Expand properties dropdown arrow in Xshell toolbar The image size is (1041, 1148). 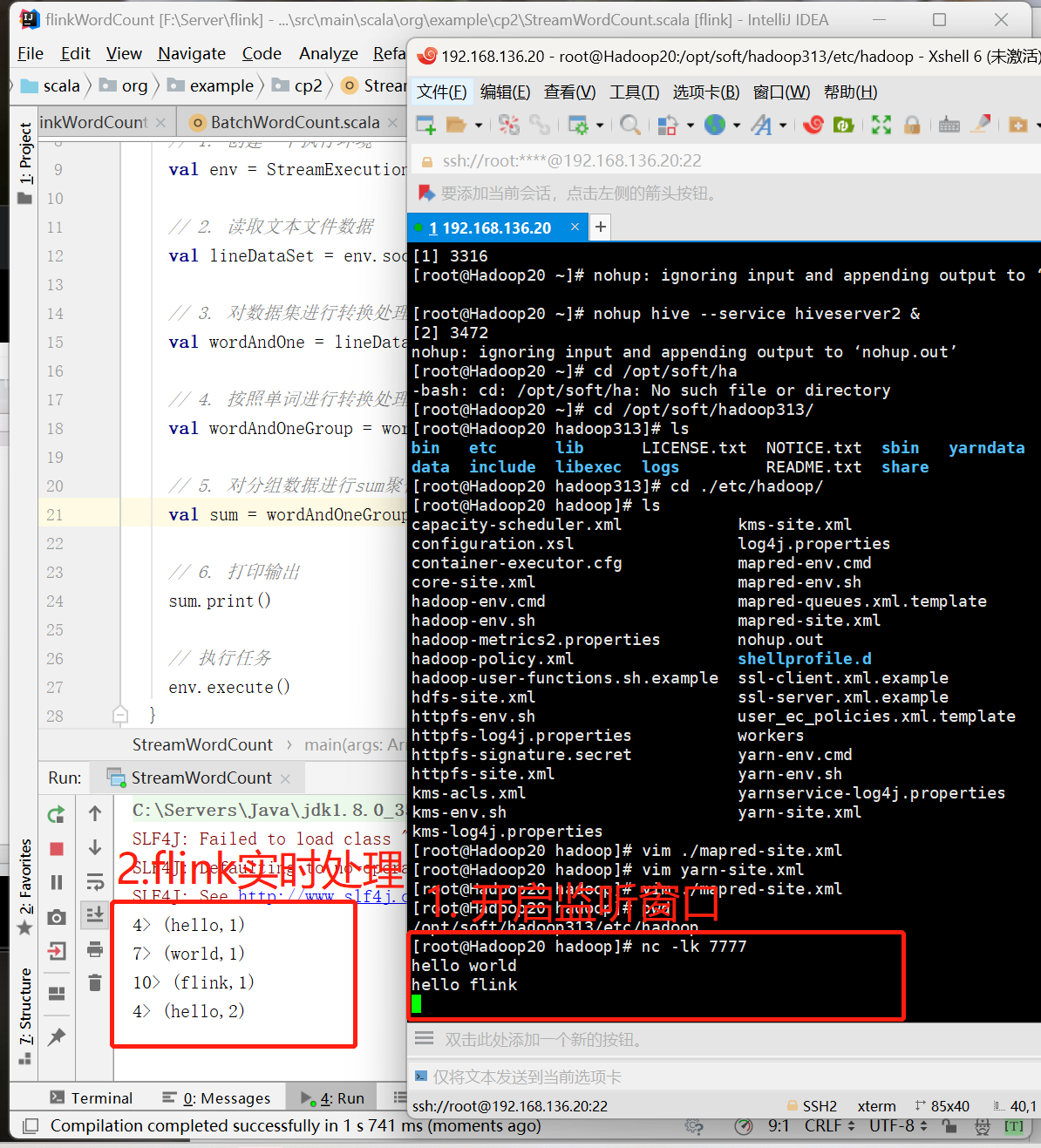point(600,126)
